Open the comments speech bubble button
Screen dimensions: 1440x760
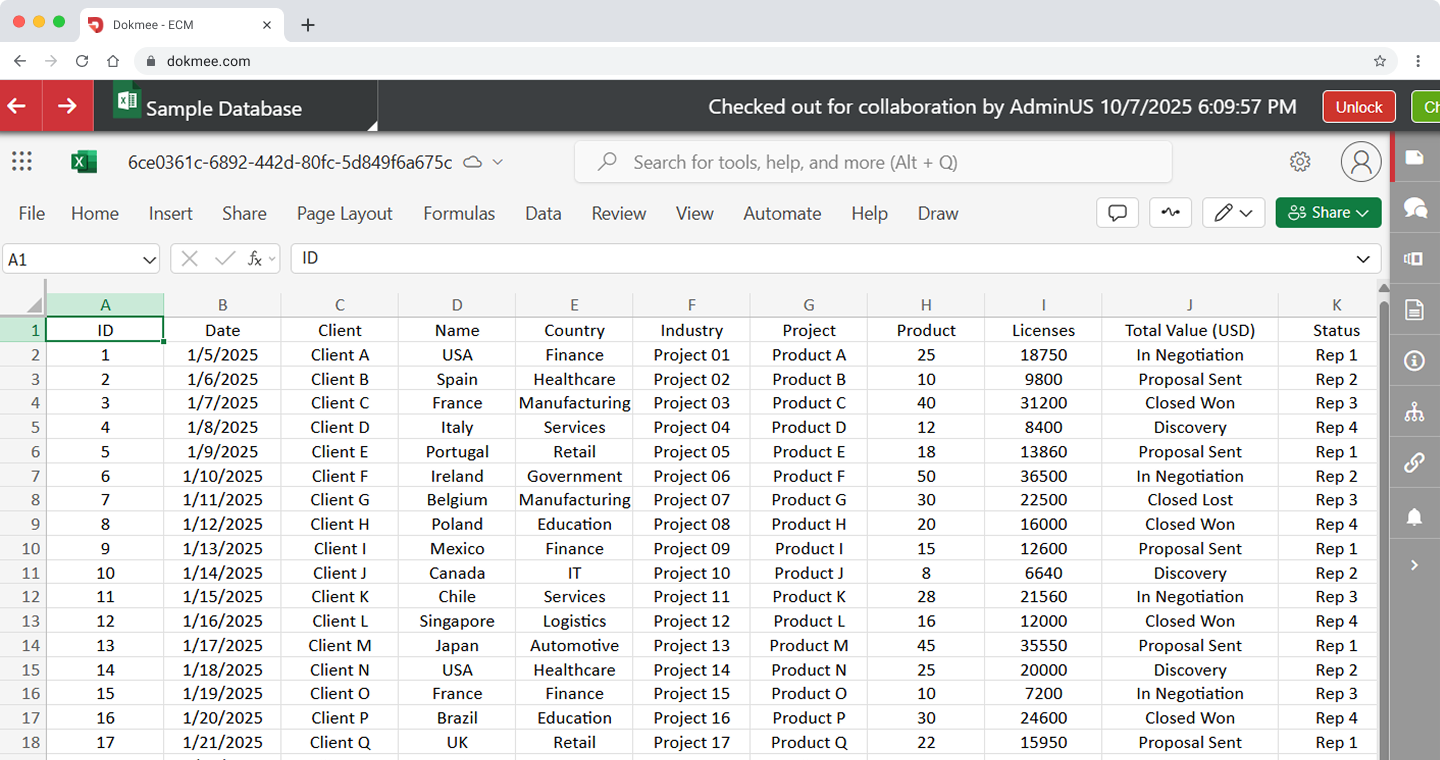[x=1118, y=212]
